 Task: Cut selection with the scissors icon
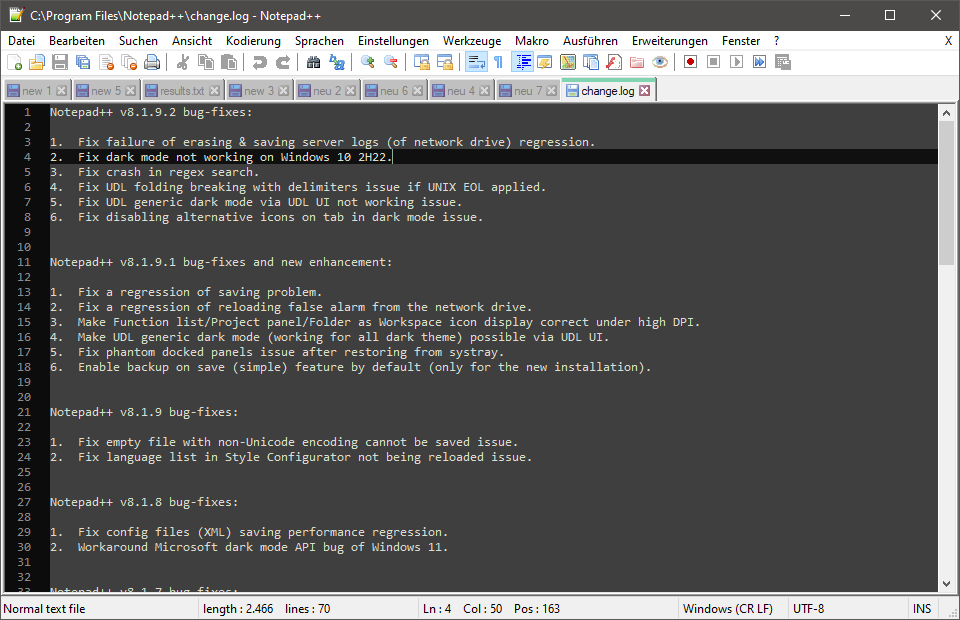(182, 62)
